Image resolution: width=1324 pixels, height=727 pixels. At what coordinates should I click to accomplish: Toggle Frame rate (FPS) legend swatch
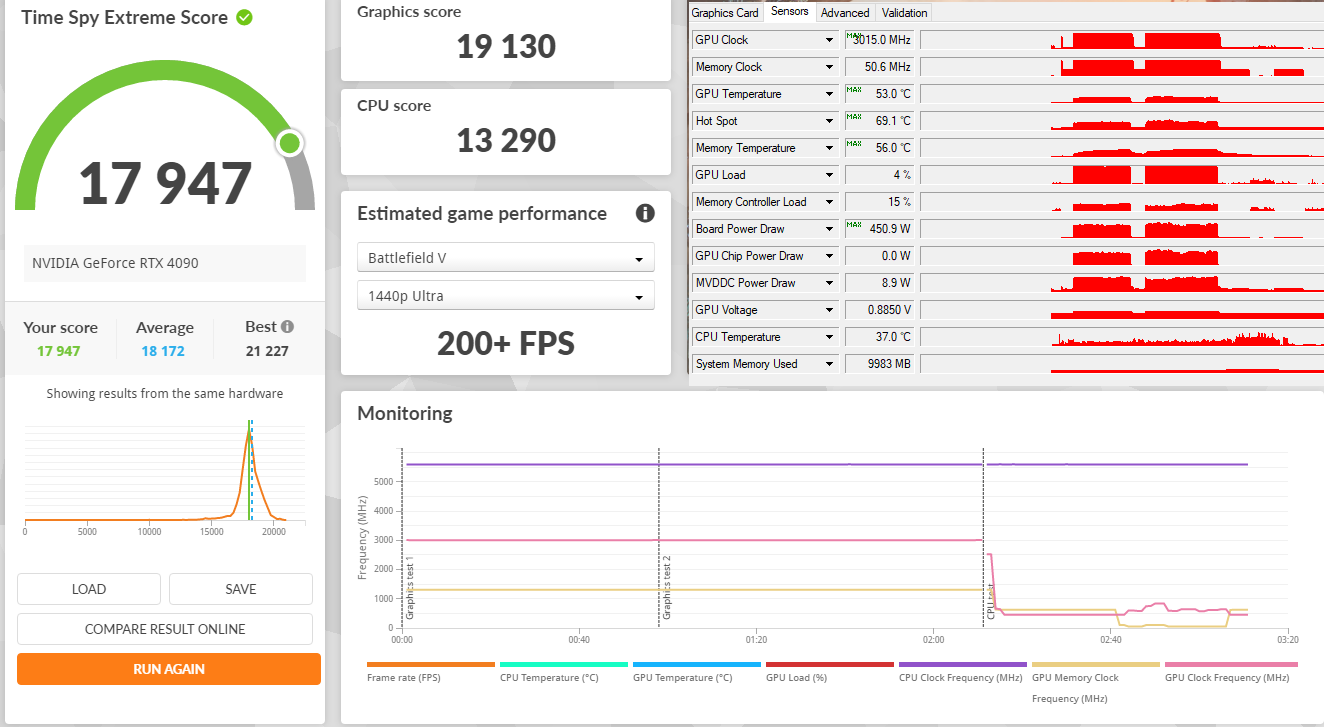(431, 664)
